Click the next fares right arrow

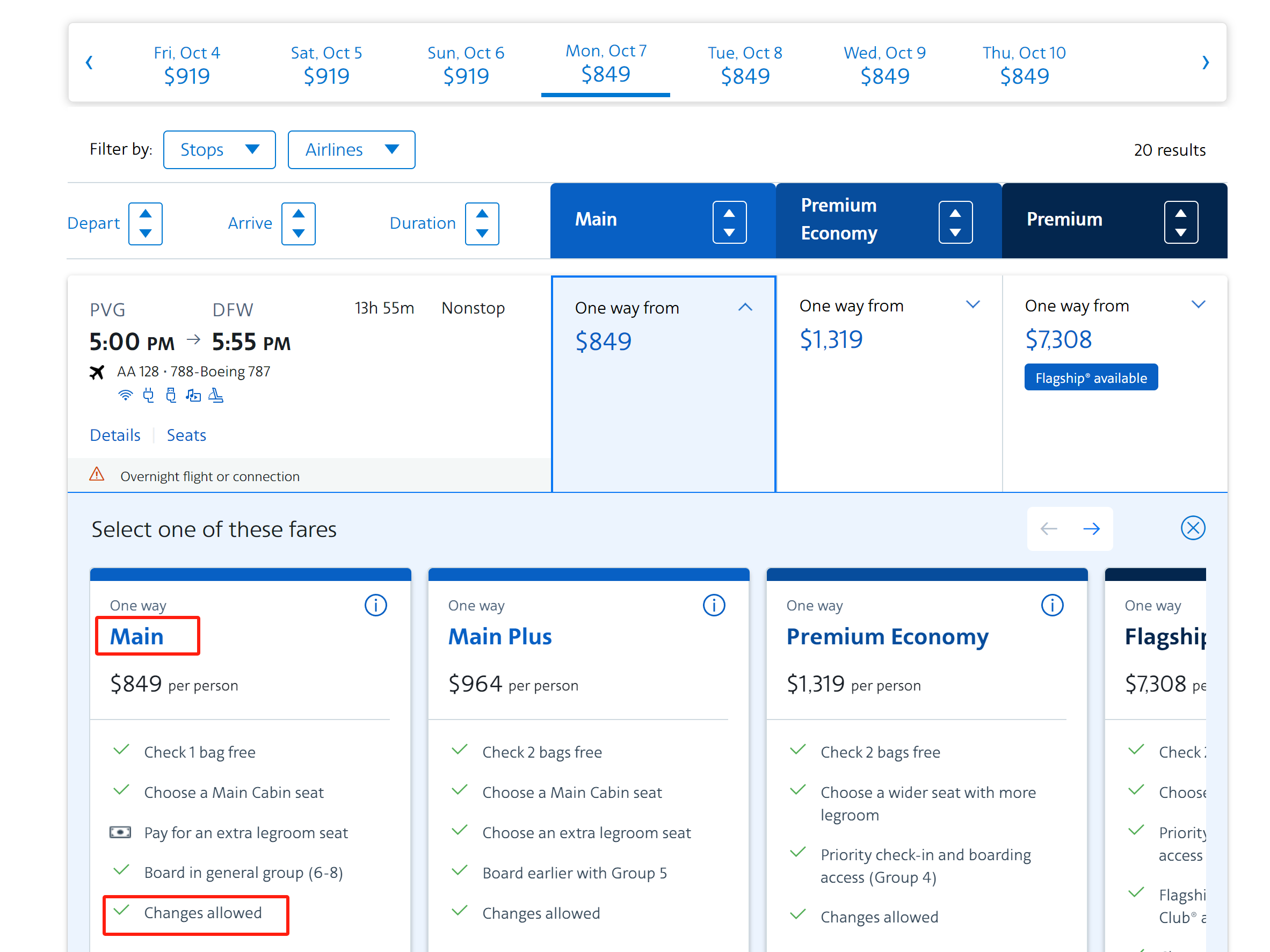click(1091, 529)
